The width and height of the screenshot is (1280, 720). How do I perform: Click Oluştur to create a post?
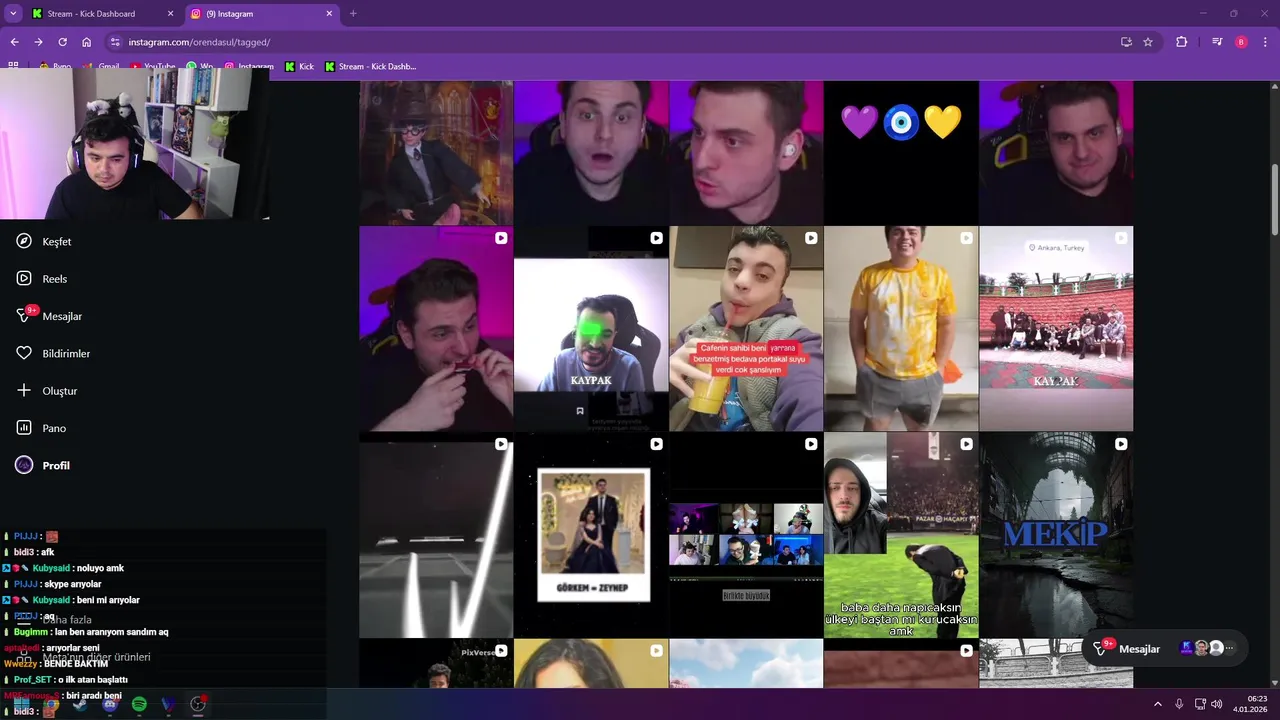click(46, 391)
